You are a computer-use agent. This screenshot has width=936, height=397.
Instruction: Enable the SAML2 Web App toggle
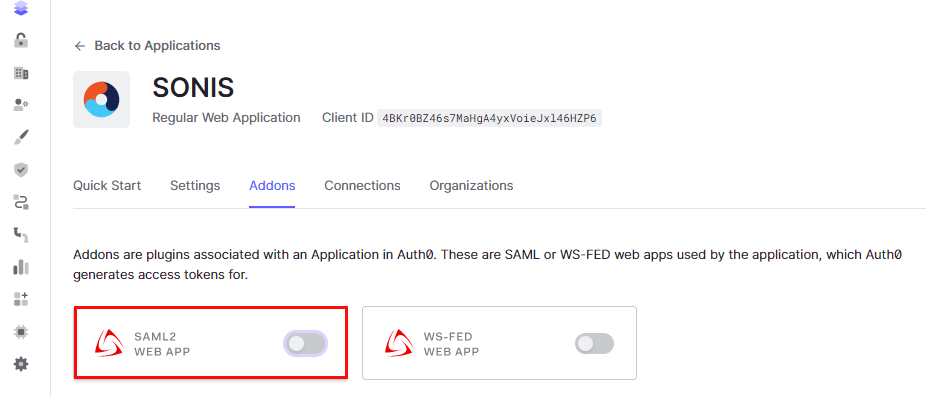pos(305,343)
